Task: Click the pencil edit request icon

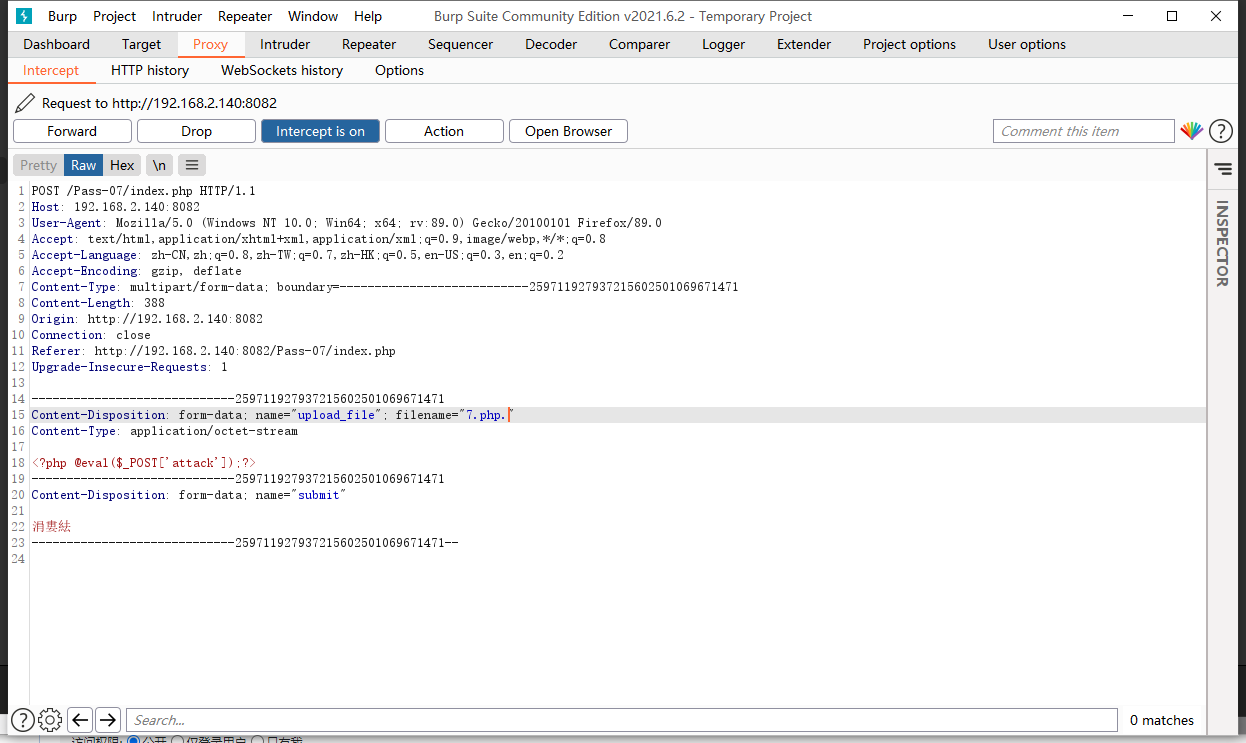Action: [x=25, y=103]
